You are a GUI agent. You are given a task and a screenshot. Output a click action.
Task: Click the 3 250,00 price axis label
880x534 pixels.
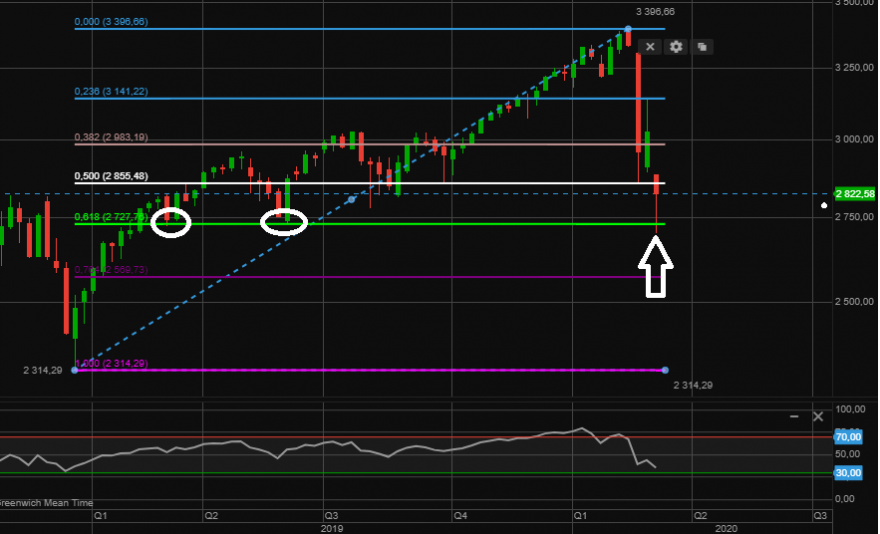click(854, 67)
